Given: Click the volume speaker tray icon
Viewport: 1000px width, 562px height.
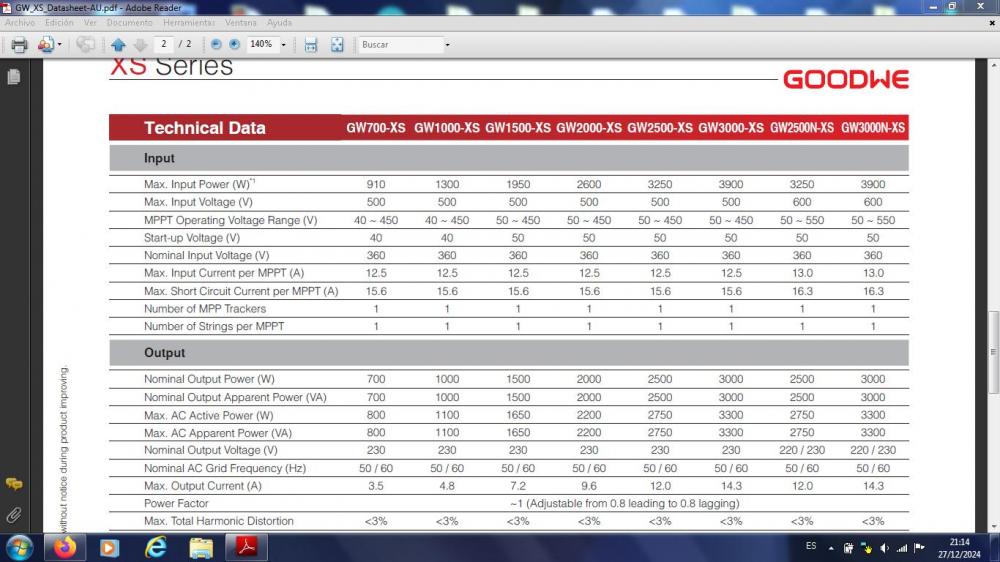Looking at the screenshot, I should 884,548.
